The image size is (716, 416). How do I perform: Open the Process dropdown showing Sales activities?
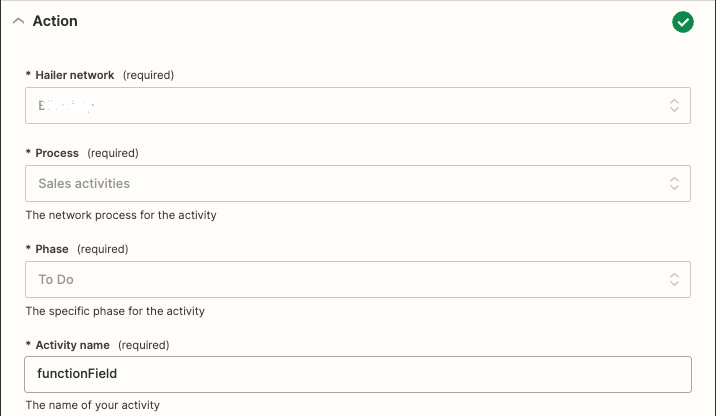pyautogui.click(x=358, y=184)
